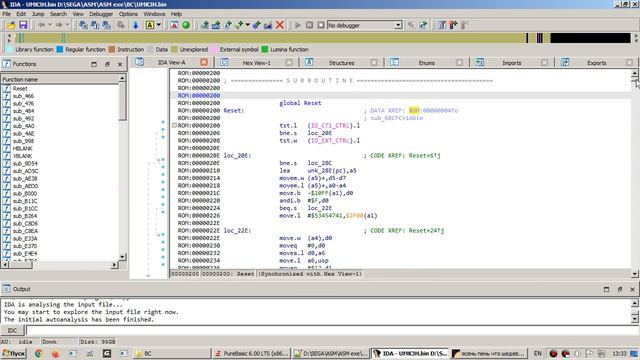
Task: Open the No debugger combo box
Action: (x=365, y=25)
